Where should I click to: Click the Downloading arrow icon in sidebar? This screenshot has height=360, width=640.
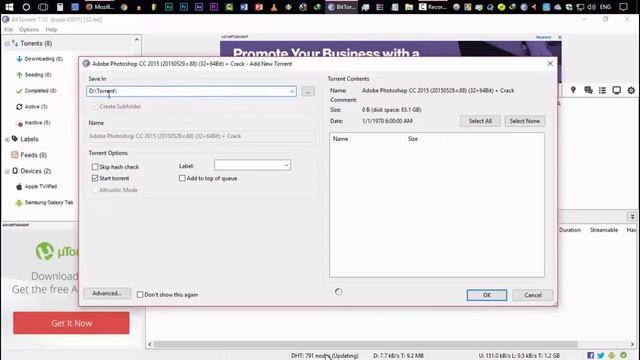point(19,59)
